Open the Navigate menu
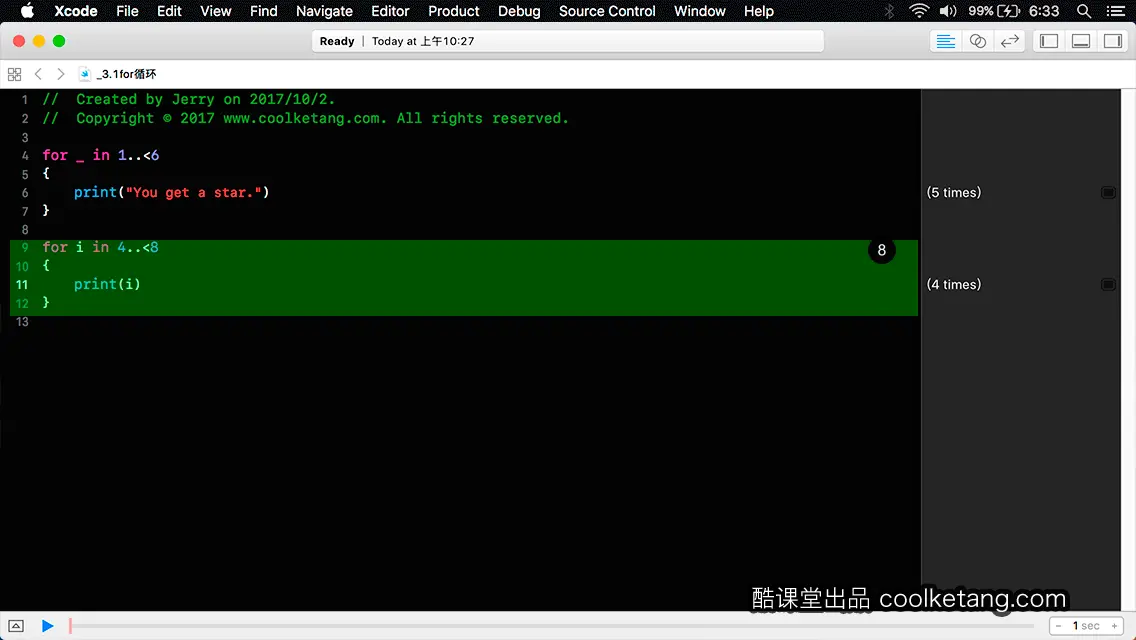Viewport: 1136px width, 640px height. coord(324,11)
